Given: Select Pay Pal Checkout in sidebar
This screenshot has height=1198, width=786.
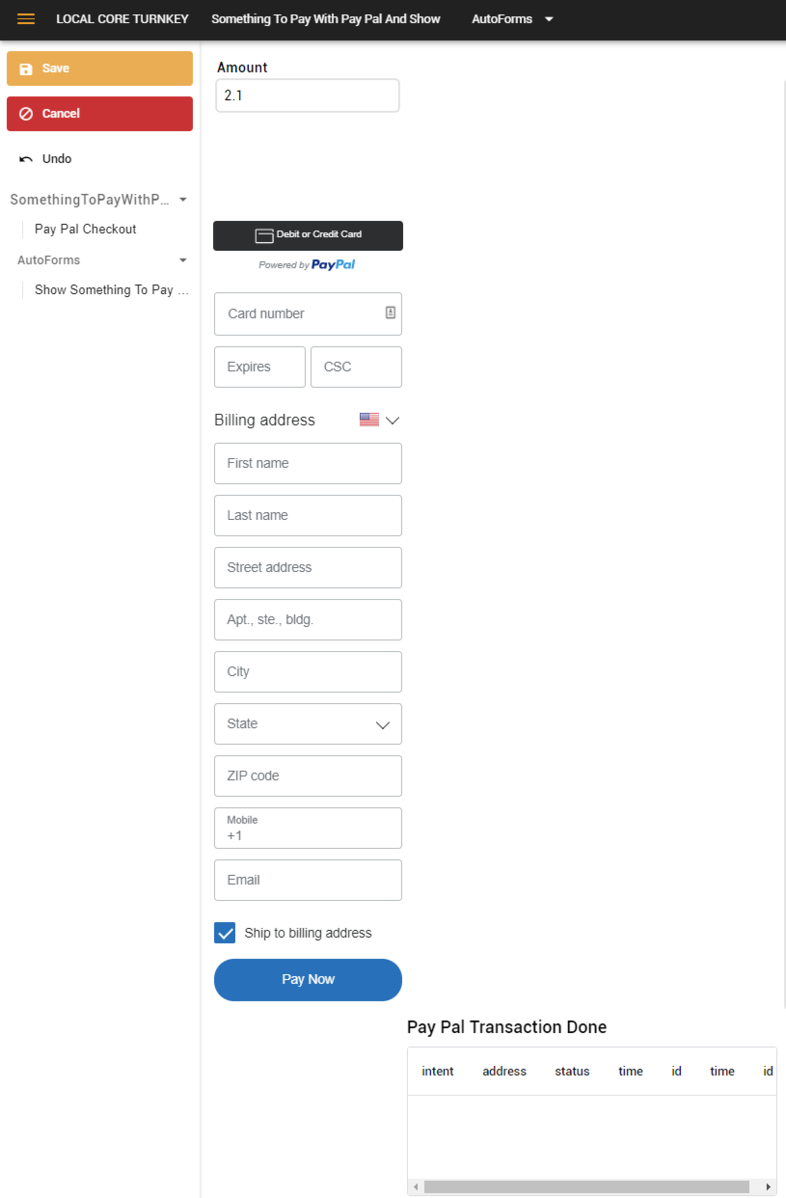Looking at the screenshot, I should click(86, 229).
